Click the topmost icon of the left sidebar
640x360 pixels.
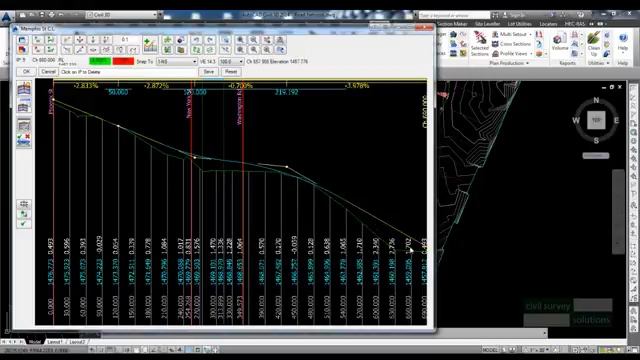pos(24,88)
